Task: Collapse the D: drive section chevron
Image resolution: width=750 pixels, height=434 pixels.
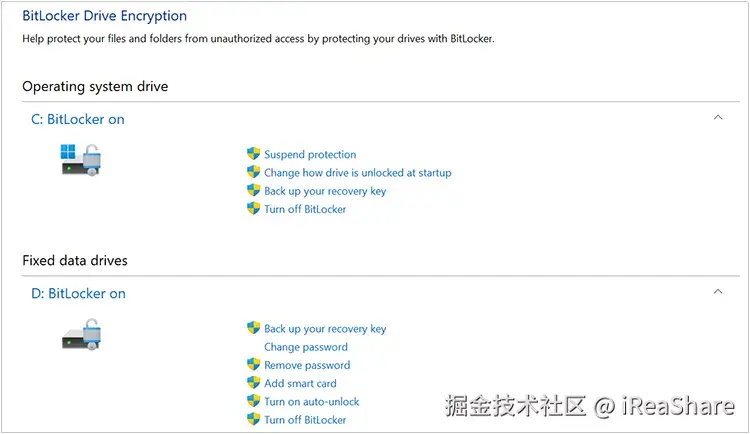Action: click(x=717, y=292)
